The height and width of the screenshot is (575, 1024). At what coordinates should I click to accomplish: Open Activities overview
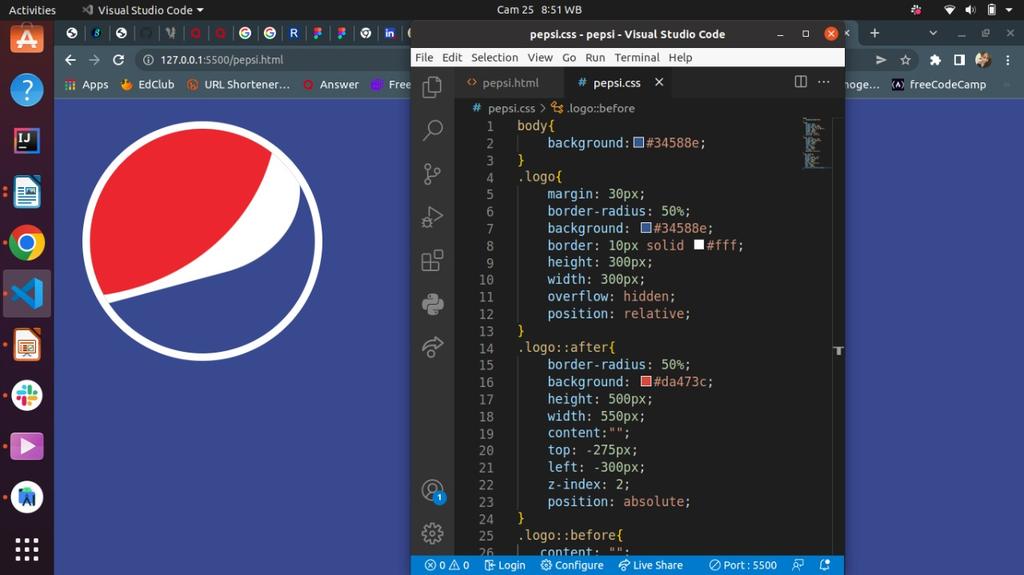point(32,10)
